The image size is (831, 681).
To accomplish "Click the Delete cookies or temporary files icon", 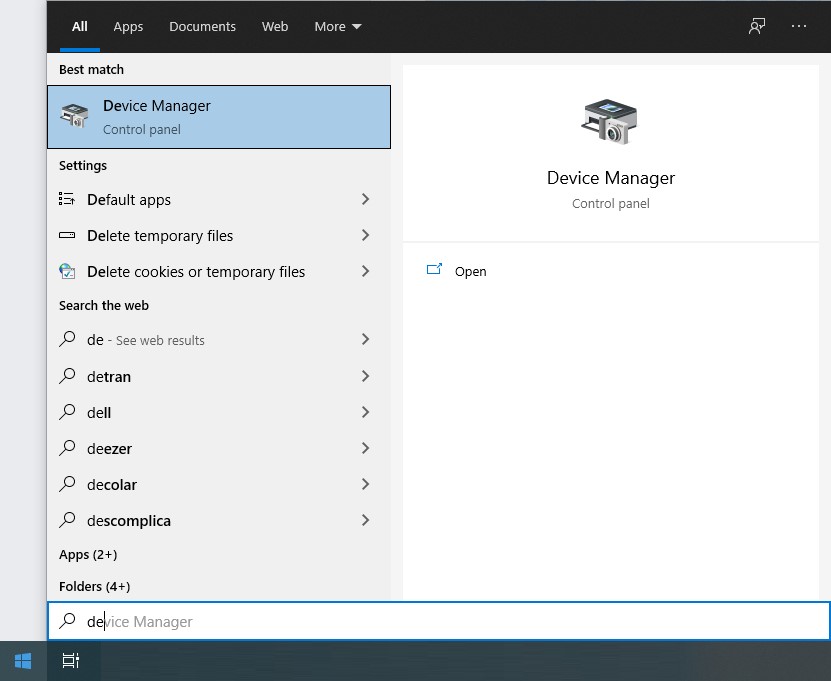I will click(67, 271).
